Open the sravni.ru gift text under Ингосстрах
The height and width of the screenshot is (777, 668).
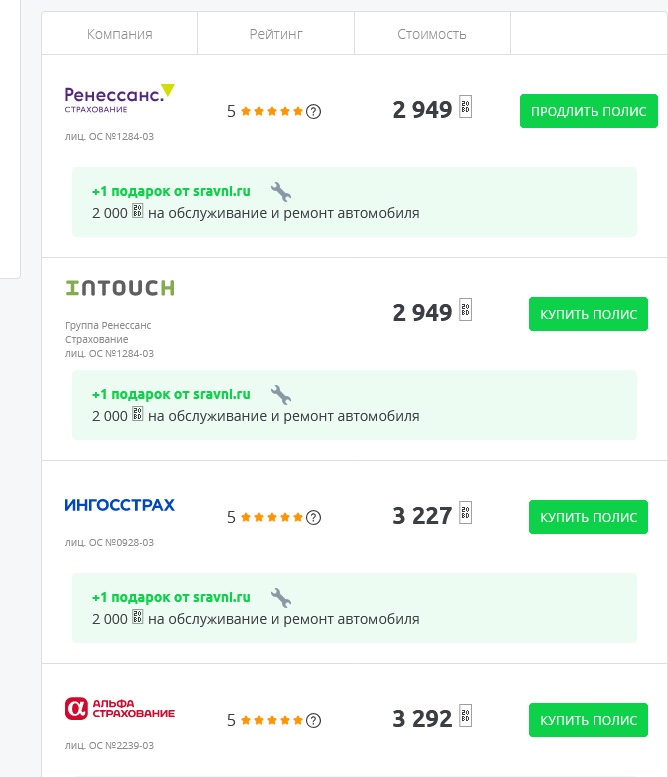[171, 597]
